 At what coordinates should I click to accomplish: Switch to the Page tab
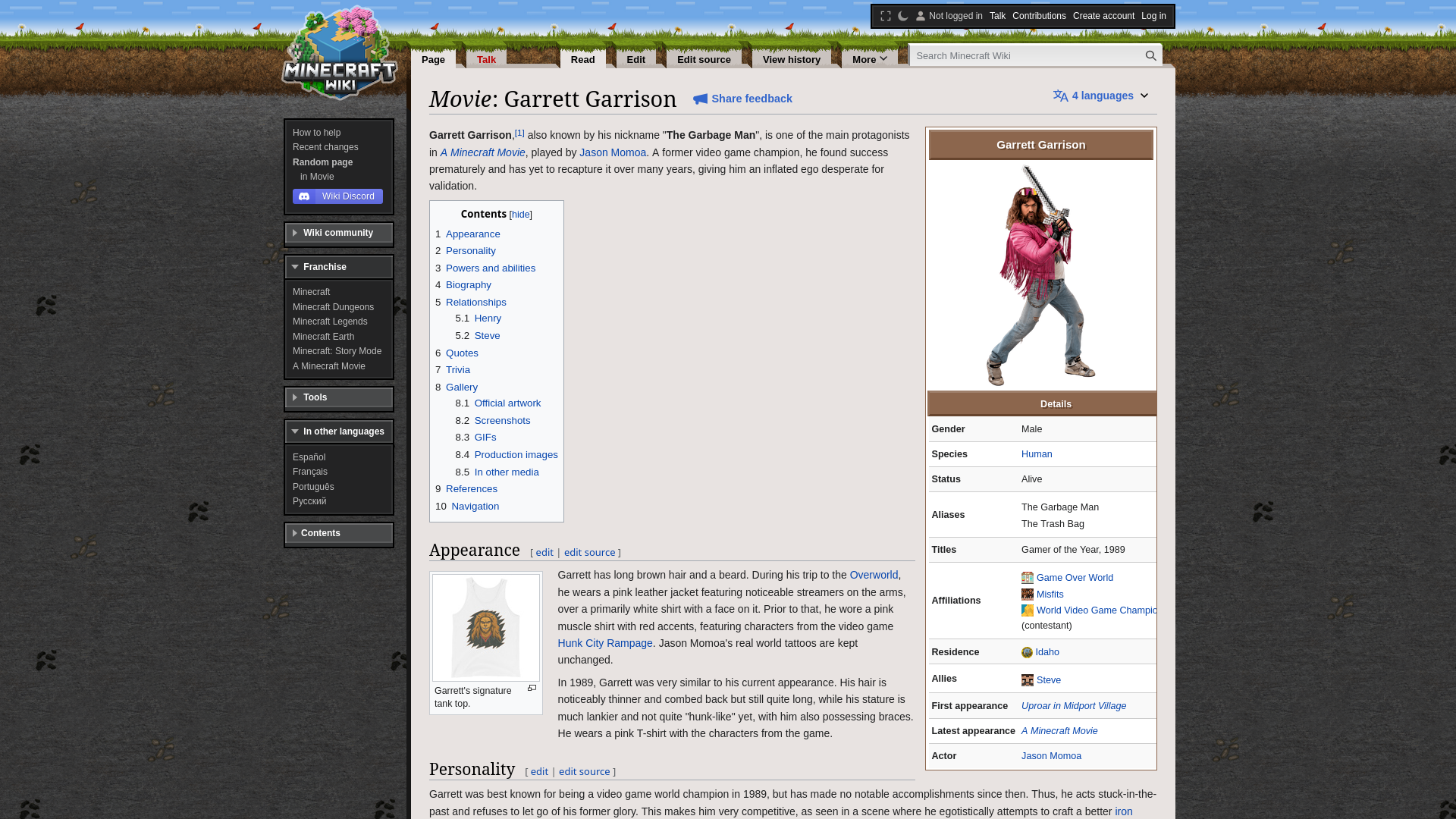[x=433, y=59]
